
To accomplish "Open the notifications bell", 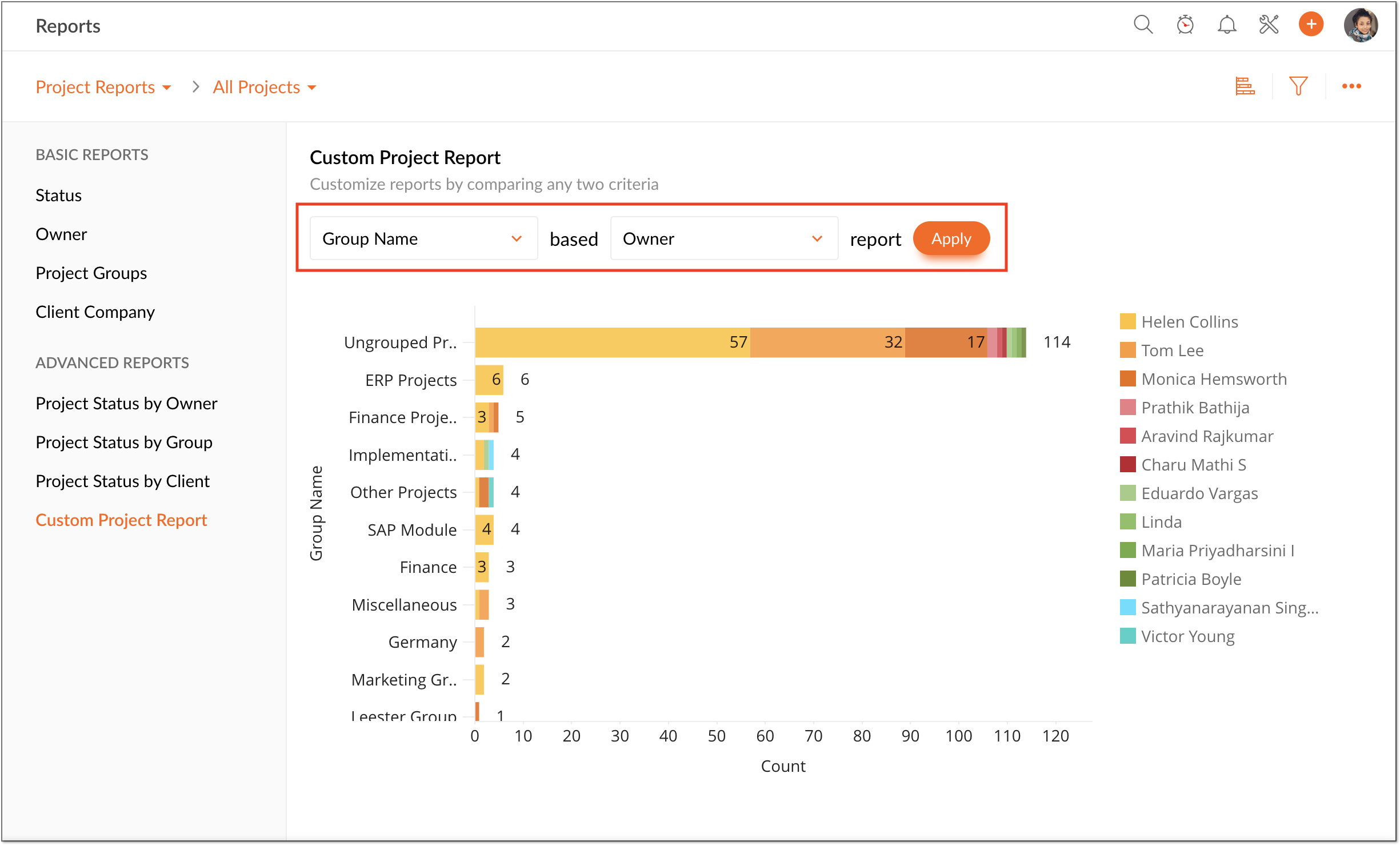I will click(x=1227, y=25).
